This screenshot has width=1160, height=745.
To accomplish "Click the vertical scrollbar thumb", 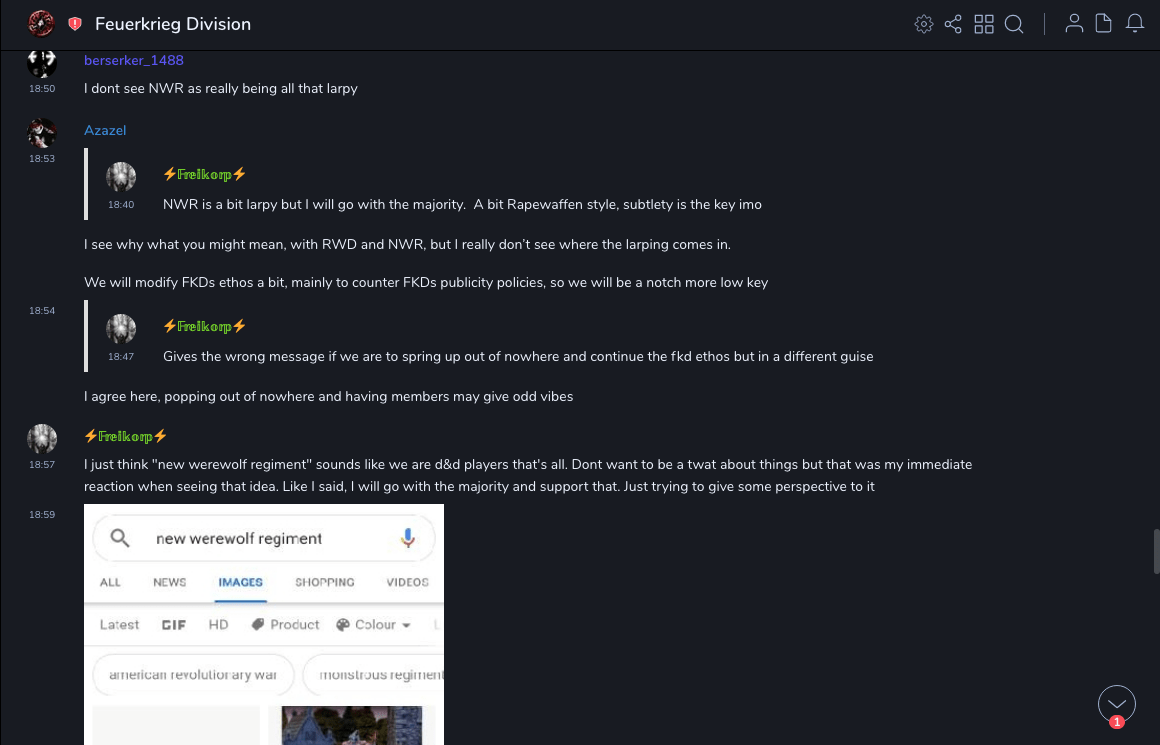I will coord(1155,551).
